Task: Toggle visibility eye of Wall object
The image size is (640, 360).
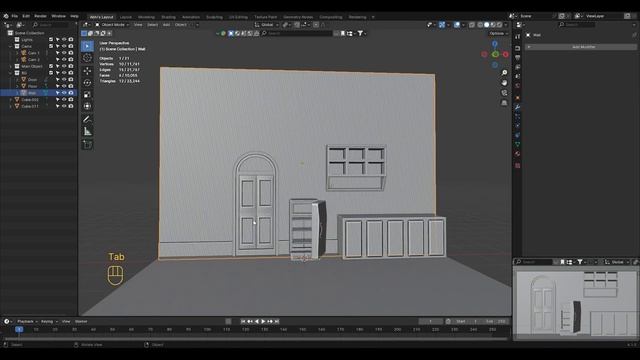Action: (x=64, y=93)
